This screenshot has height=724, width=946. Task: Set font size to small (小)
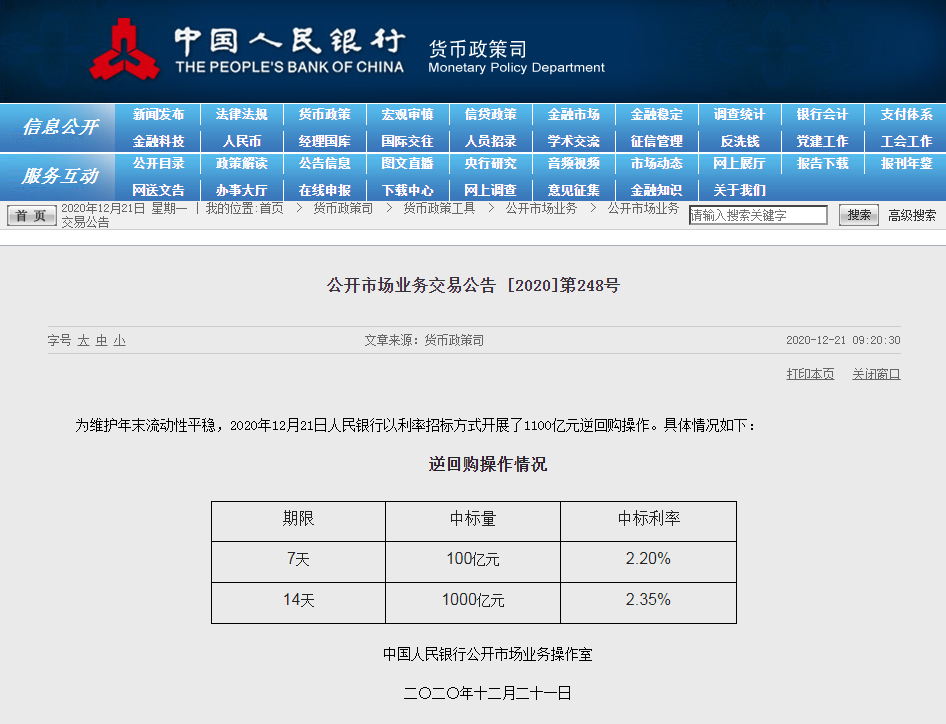click(x=119, y=341)
